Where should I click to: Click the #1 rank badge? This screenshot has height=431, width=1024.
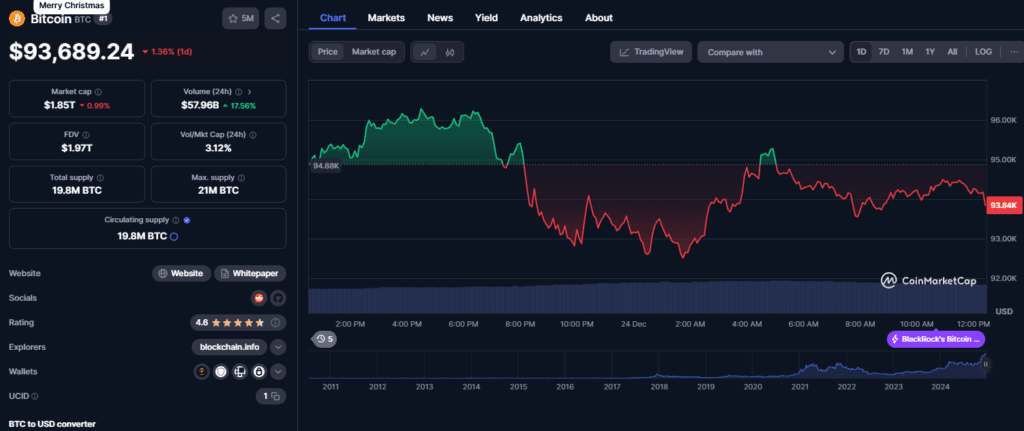[103, 19]
